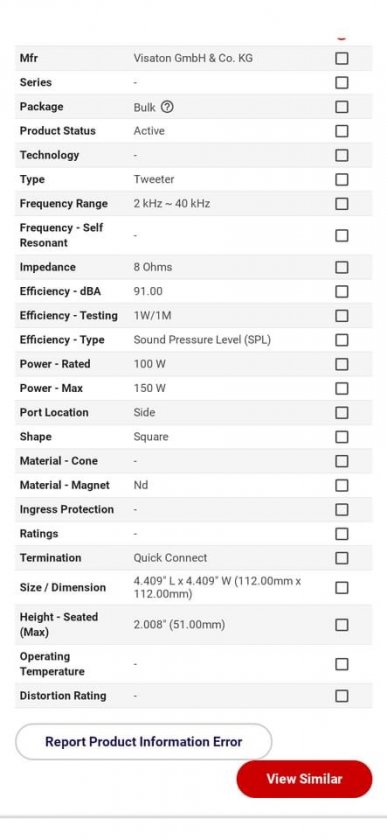Tick the Height - Seated (Max) checkbox
387x840 pixels.
point(341,625)
